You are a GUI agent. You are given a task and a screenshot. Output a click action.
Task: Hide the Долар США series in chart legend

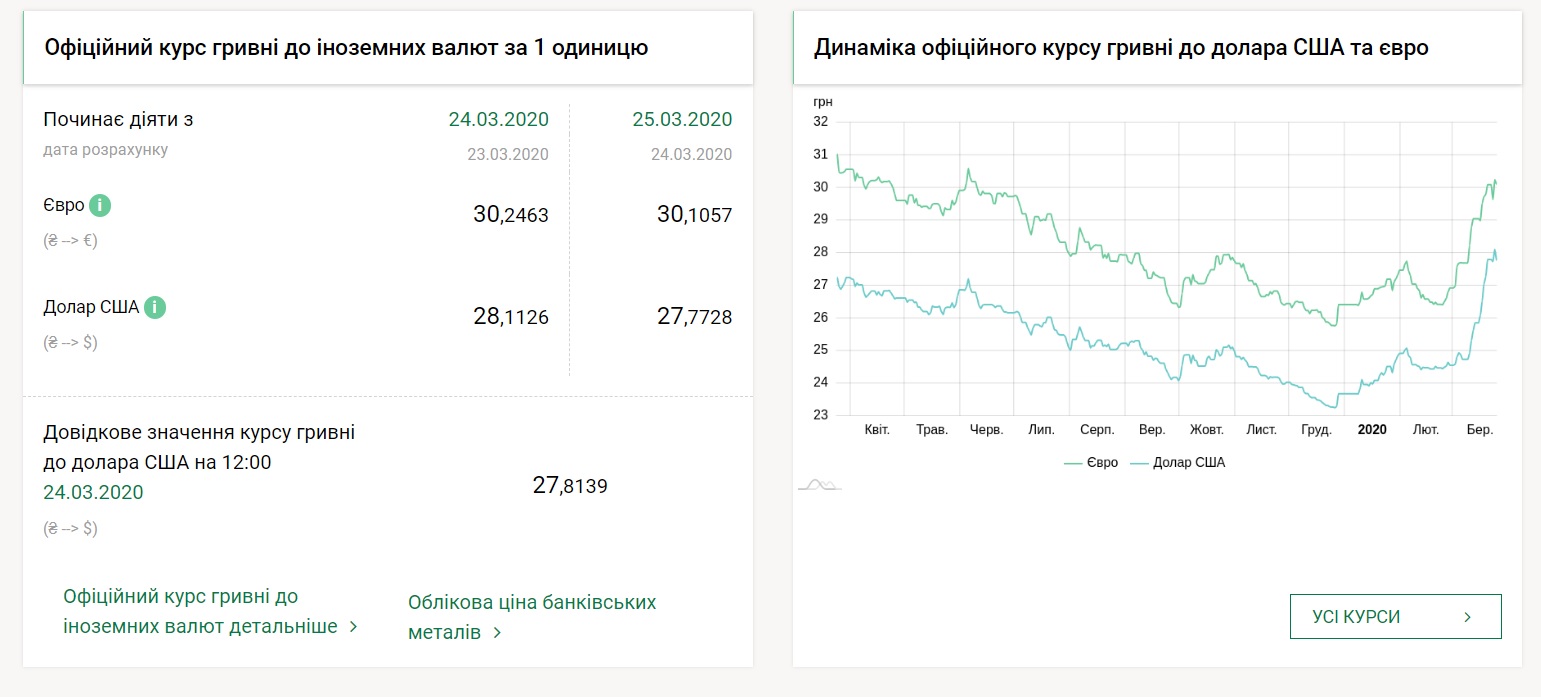(x=1178, y=463)
